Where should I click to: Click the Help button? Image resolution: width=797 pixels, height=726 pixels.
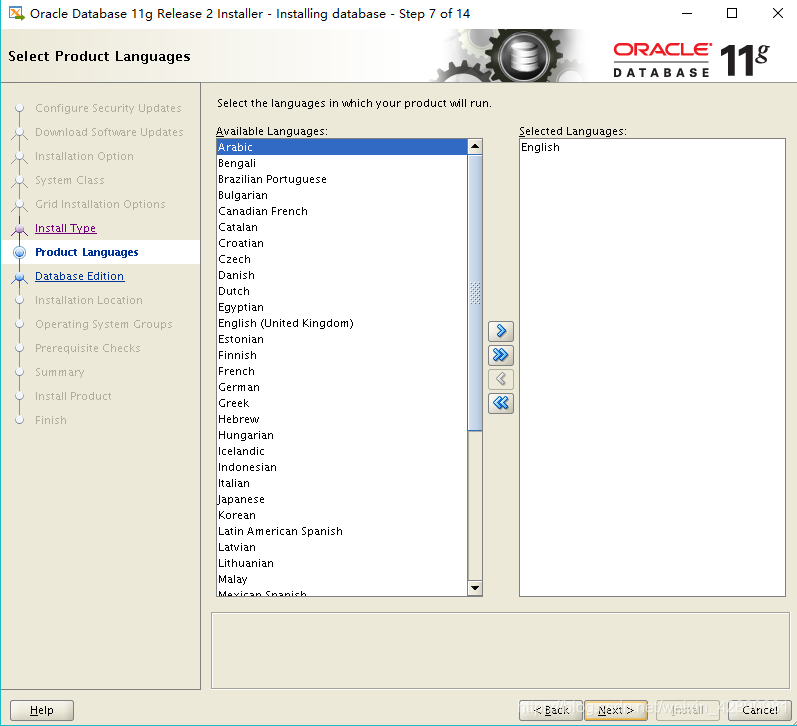tap(42, 710)
